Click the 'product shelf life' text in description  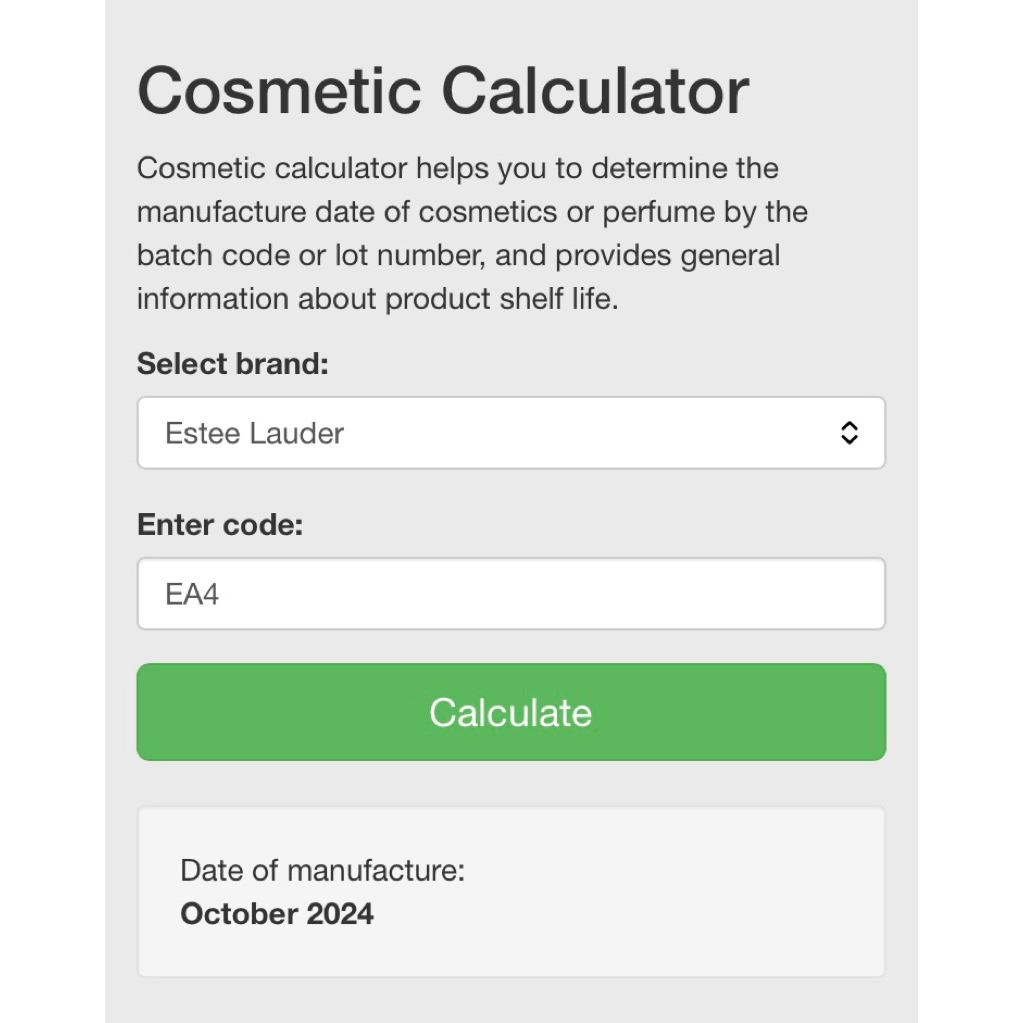click(x=501, y=299)
